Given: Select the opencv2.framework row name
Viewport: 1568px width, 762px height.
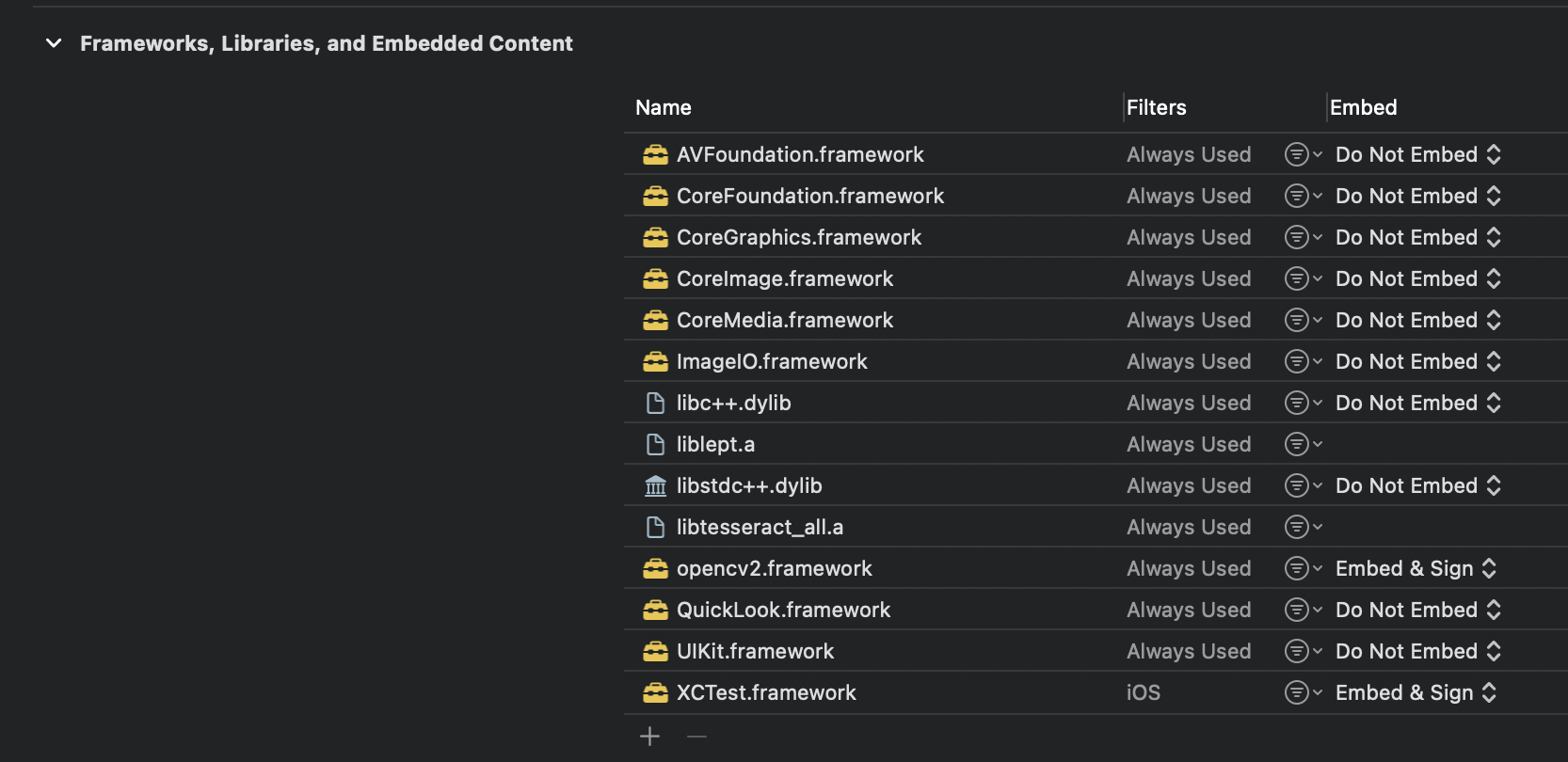Looking at the screenshot, I should click(x=775, y=568).
